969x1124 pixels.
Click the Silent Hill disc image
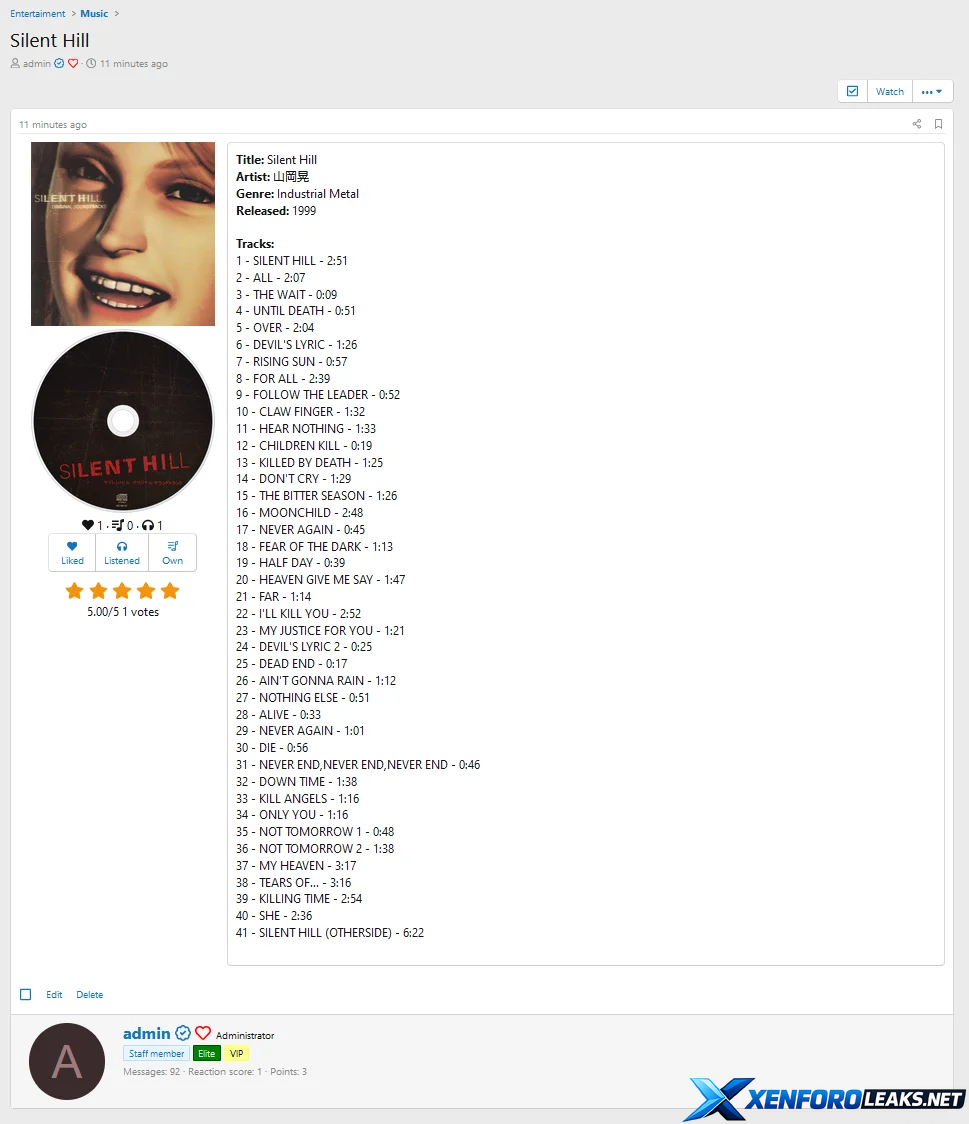(123, 421)
